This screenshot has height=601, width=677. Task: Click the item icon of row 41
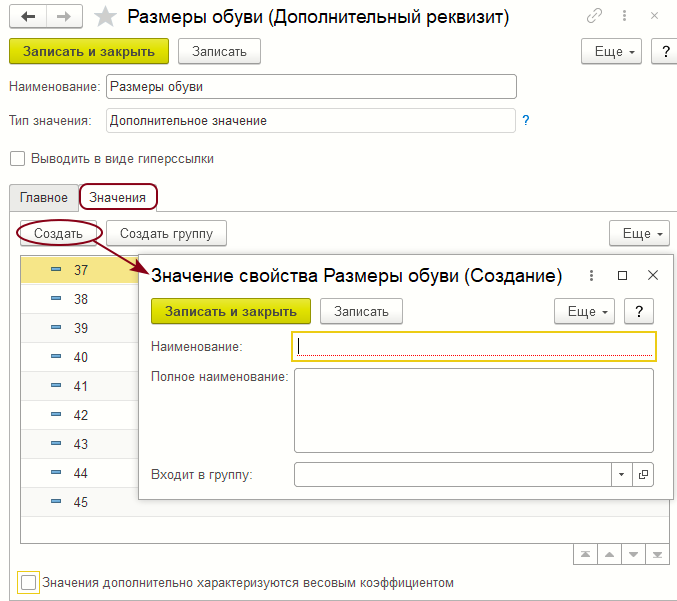pyautogui.click(x=56, y=385)
